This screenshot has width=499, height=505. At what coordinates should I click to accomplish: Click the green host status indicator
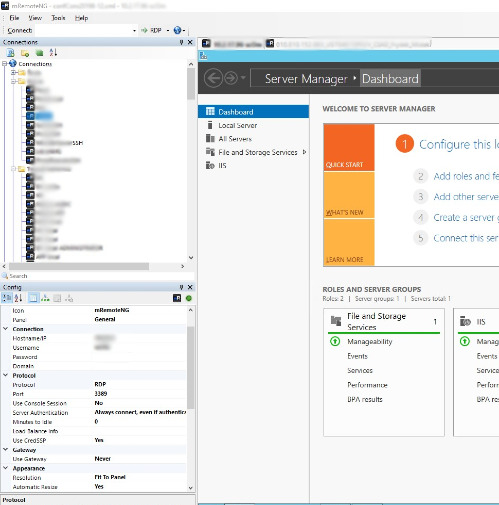[x=189, y=298]
